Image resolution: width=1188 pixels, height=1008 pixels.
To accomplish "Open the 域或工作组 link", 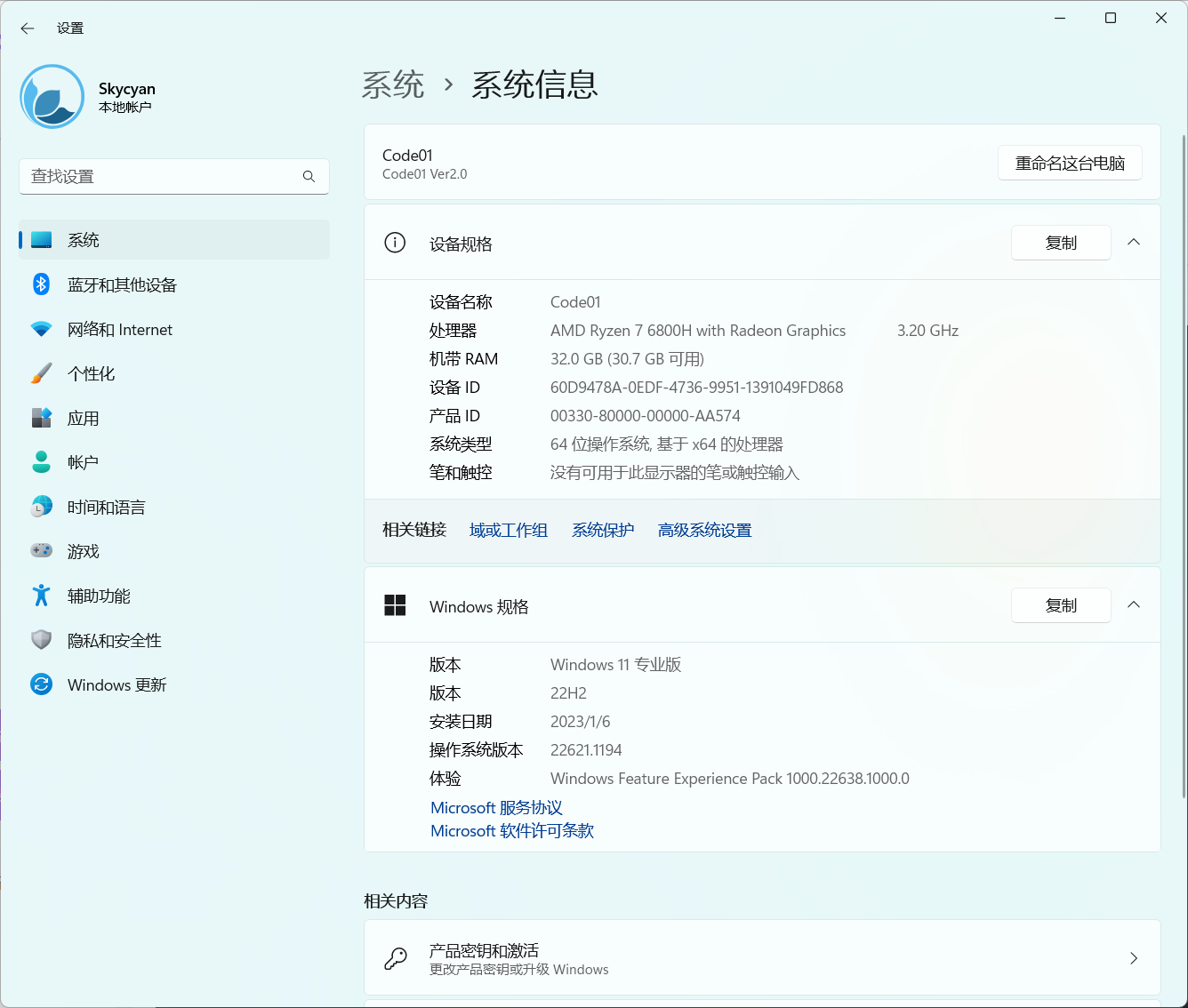I will 509,531.
